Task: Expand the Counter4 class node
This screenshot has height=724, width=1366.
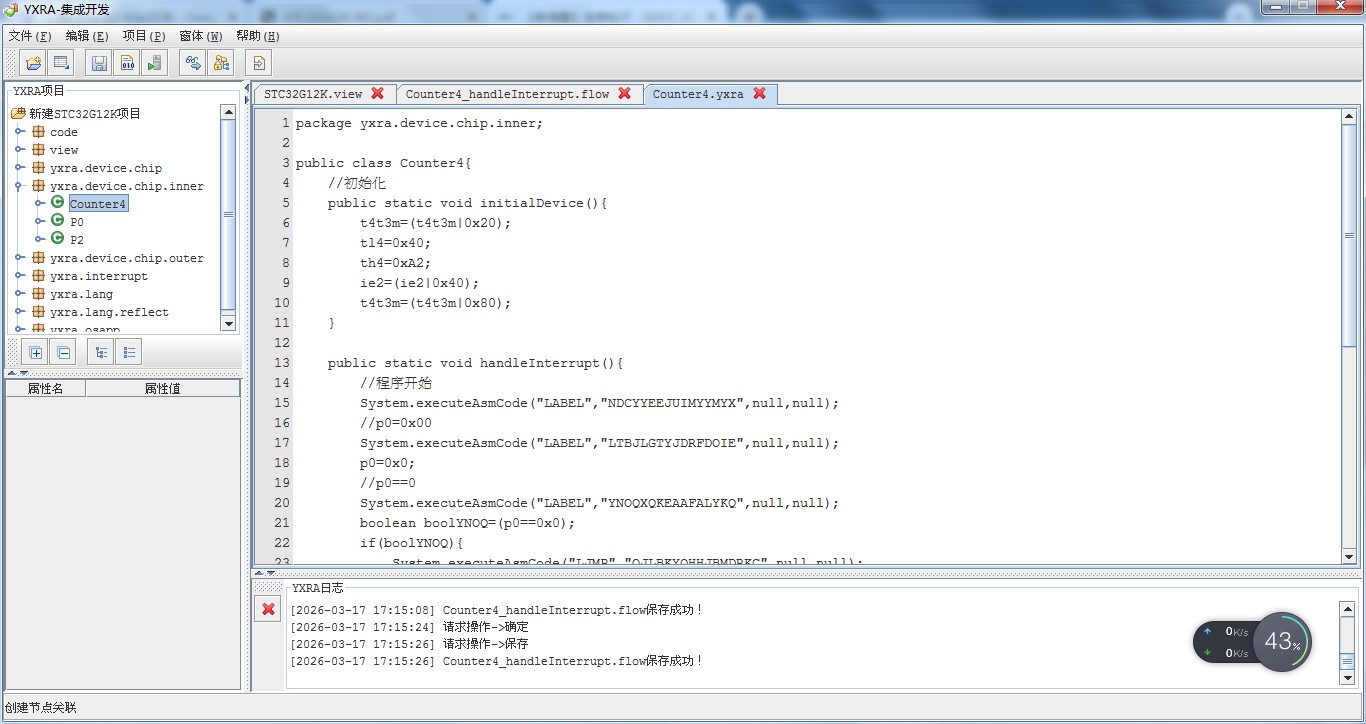Action: pos(40,203)
